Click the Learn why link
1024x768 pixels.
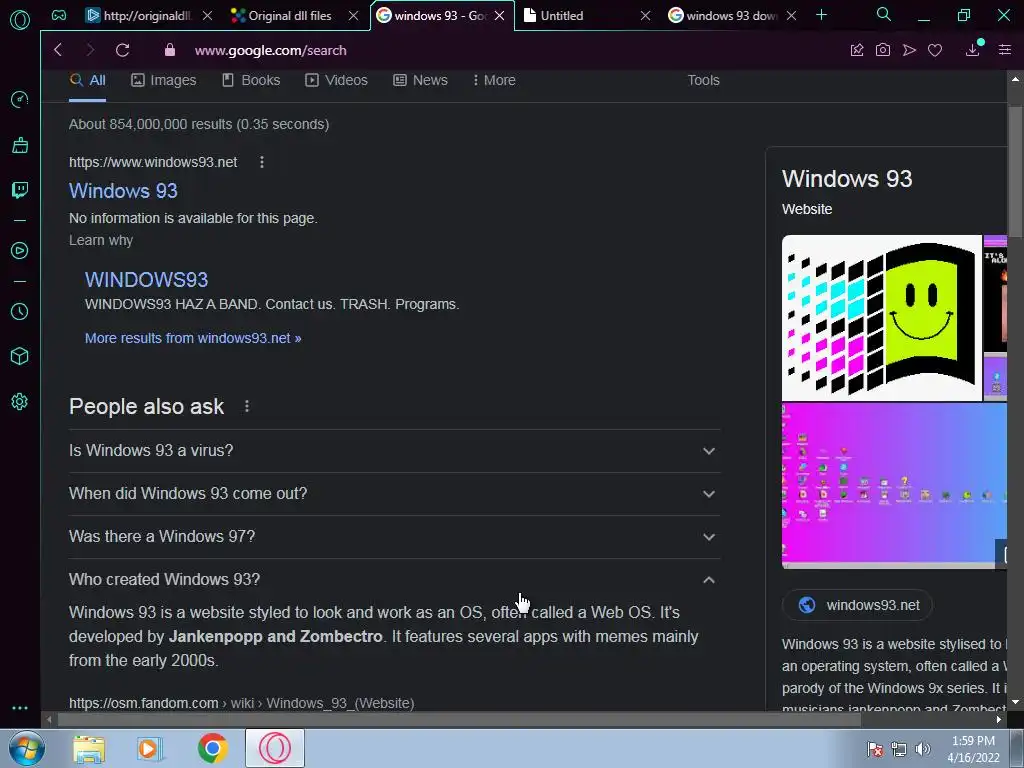pyautogui.click(x=101, y=240)
